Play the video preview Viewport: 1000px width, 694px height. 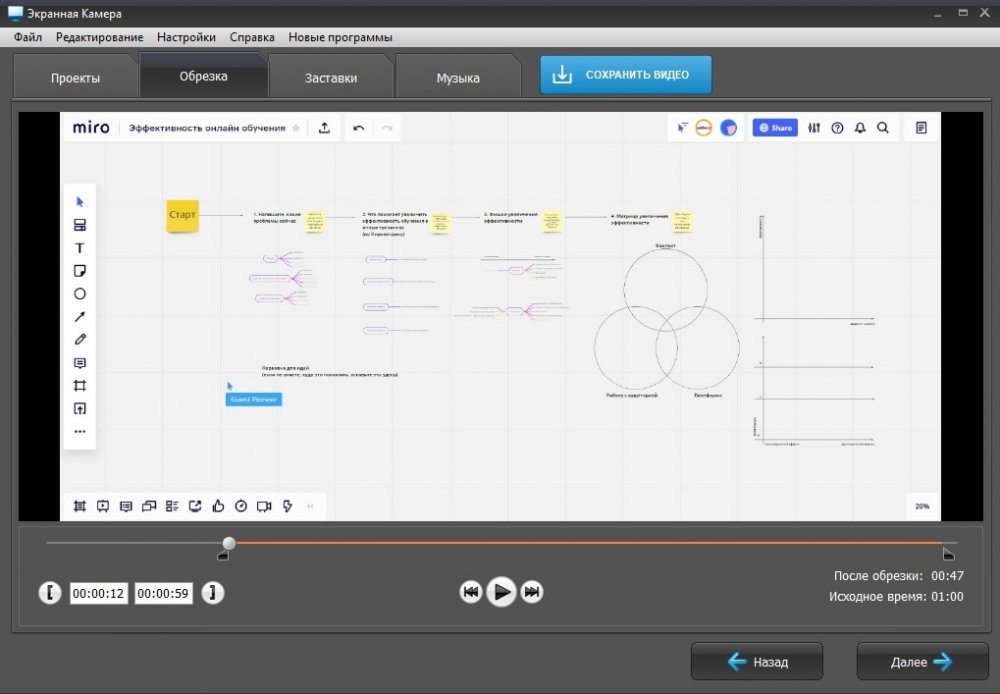pos(501,592)
